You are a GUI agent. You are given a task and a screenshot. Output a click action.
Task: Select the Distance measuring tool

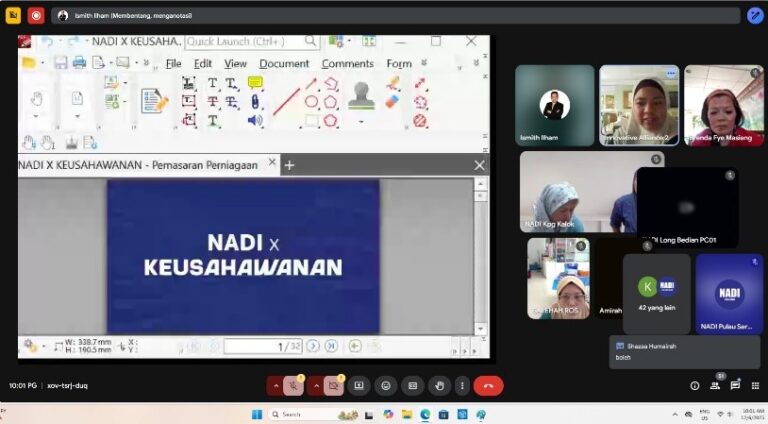pyautogui.click(x=420, y=83)
